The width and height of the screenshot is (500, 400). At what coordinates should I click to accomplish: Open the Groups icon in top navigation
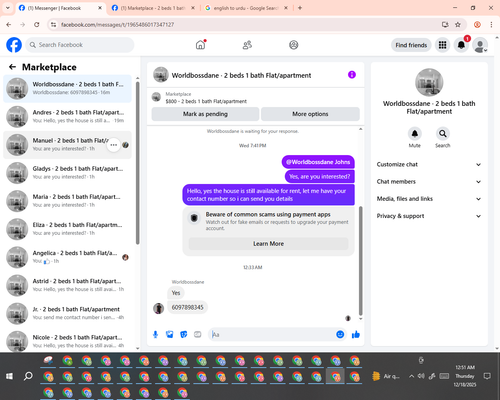pos(294,45)
